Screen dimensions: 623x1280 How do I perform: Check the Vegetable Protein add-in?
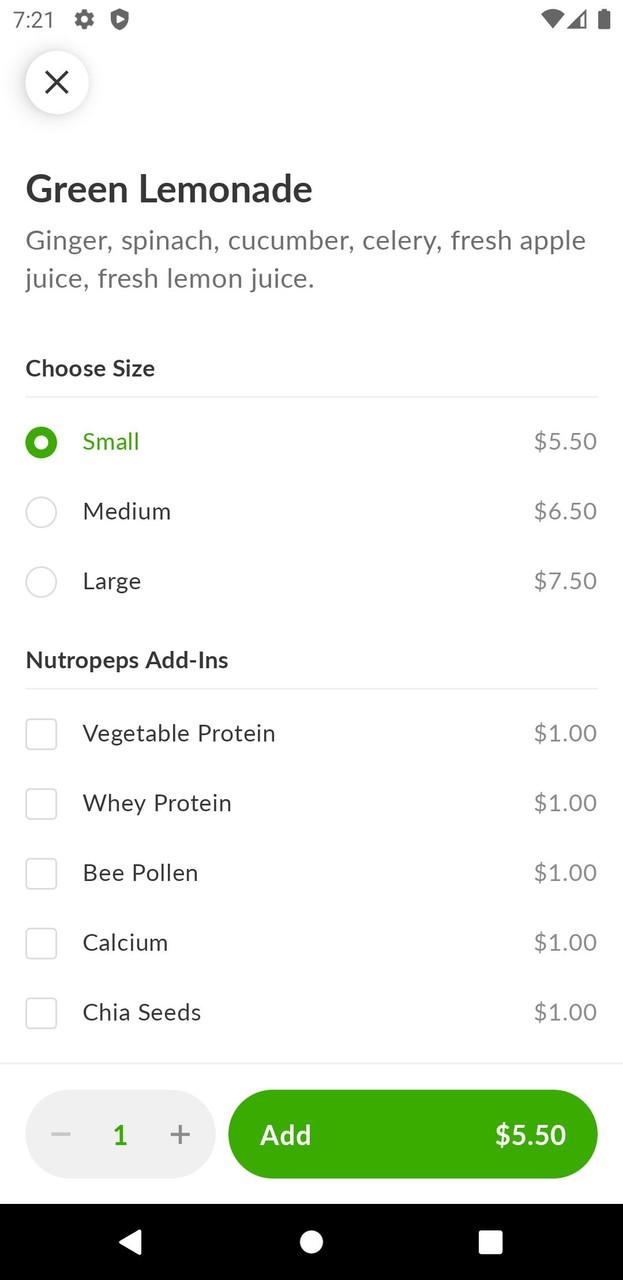(x=41, y=734)
